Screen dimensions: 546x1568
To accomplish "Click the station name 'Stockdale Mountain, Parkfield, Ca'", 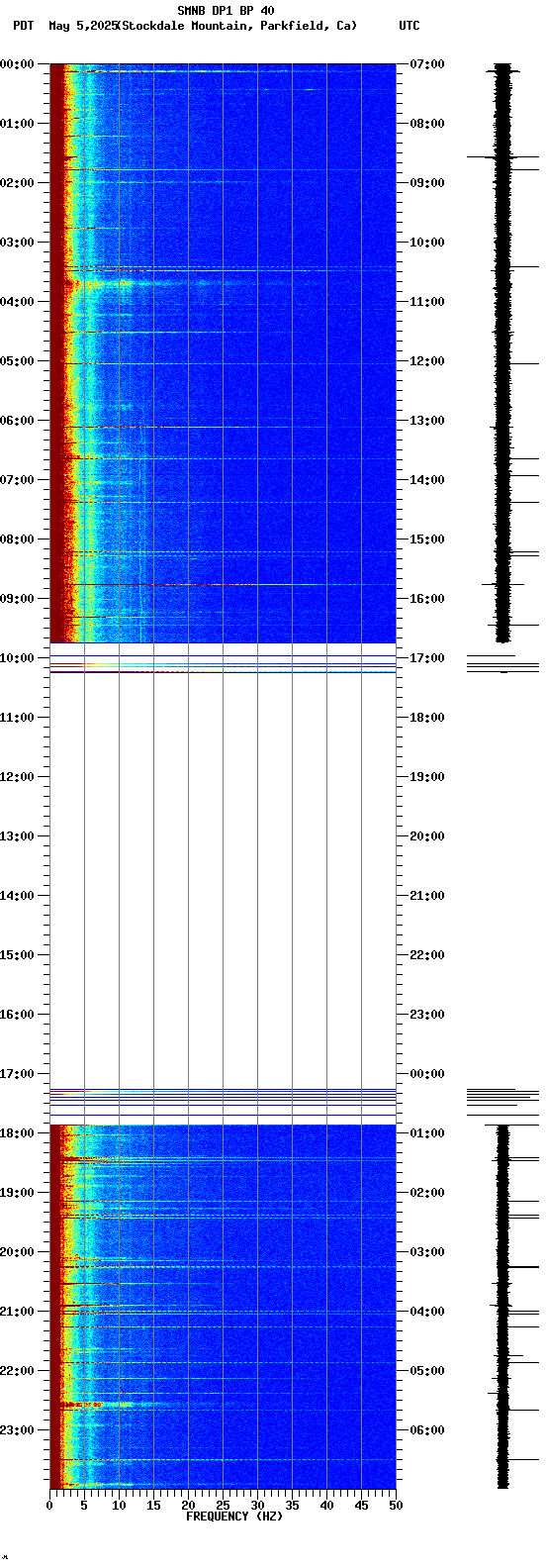I will tap(237, 26).
